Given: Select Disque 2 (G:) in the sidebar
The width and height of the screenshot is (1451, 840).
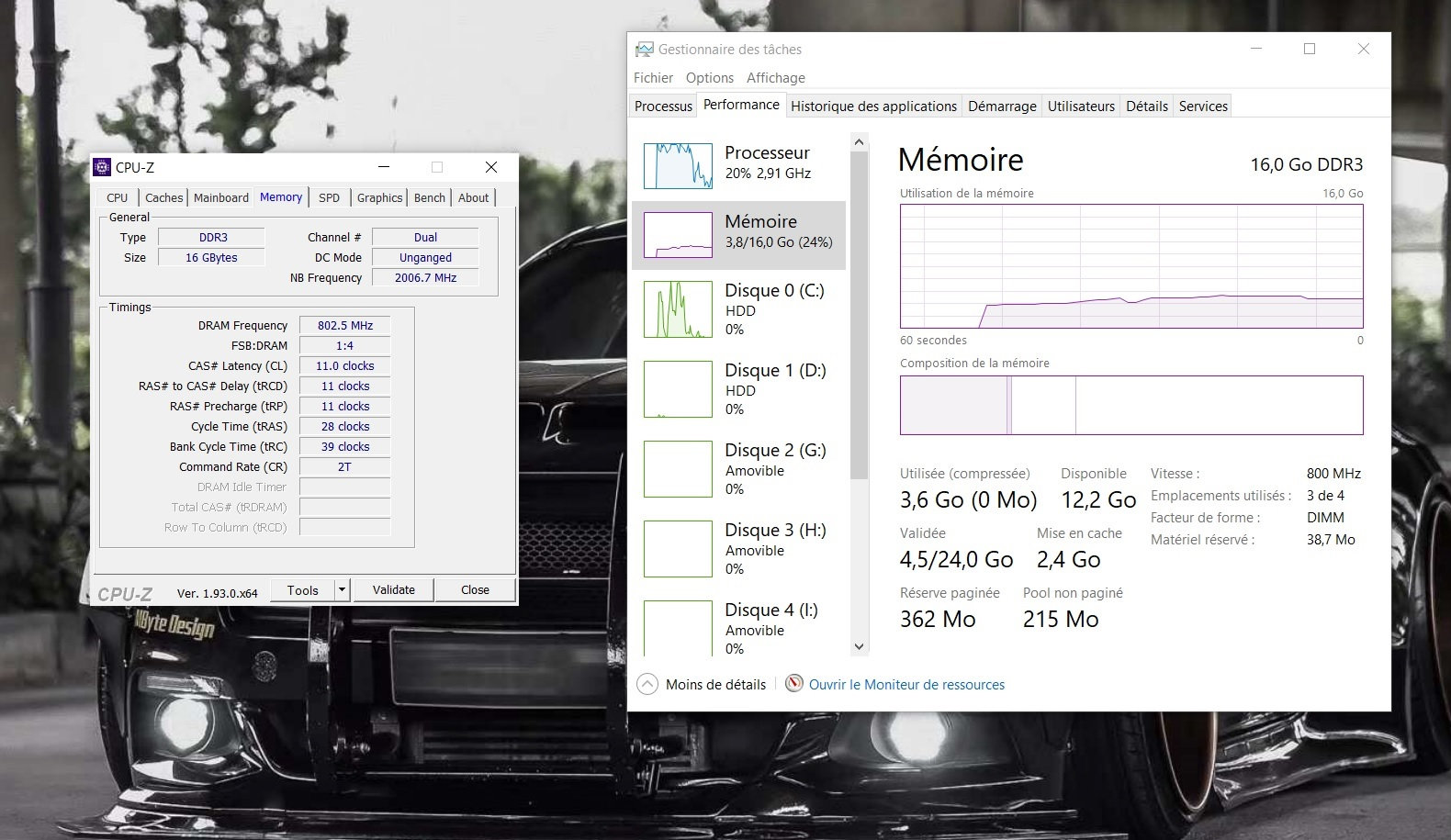Looking at the screenshot, I should pyautogui.click(x=739, y=468).
